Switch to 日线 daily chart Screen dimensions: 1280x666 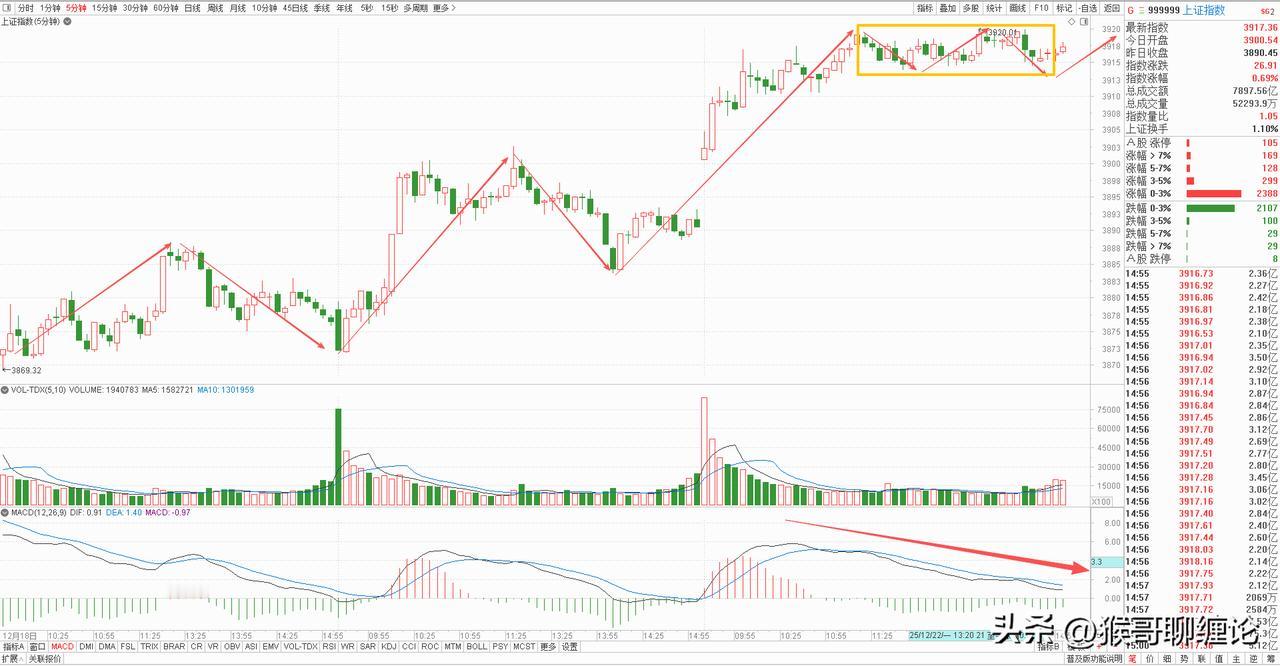(192, 8)
